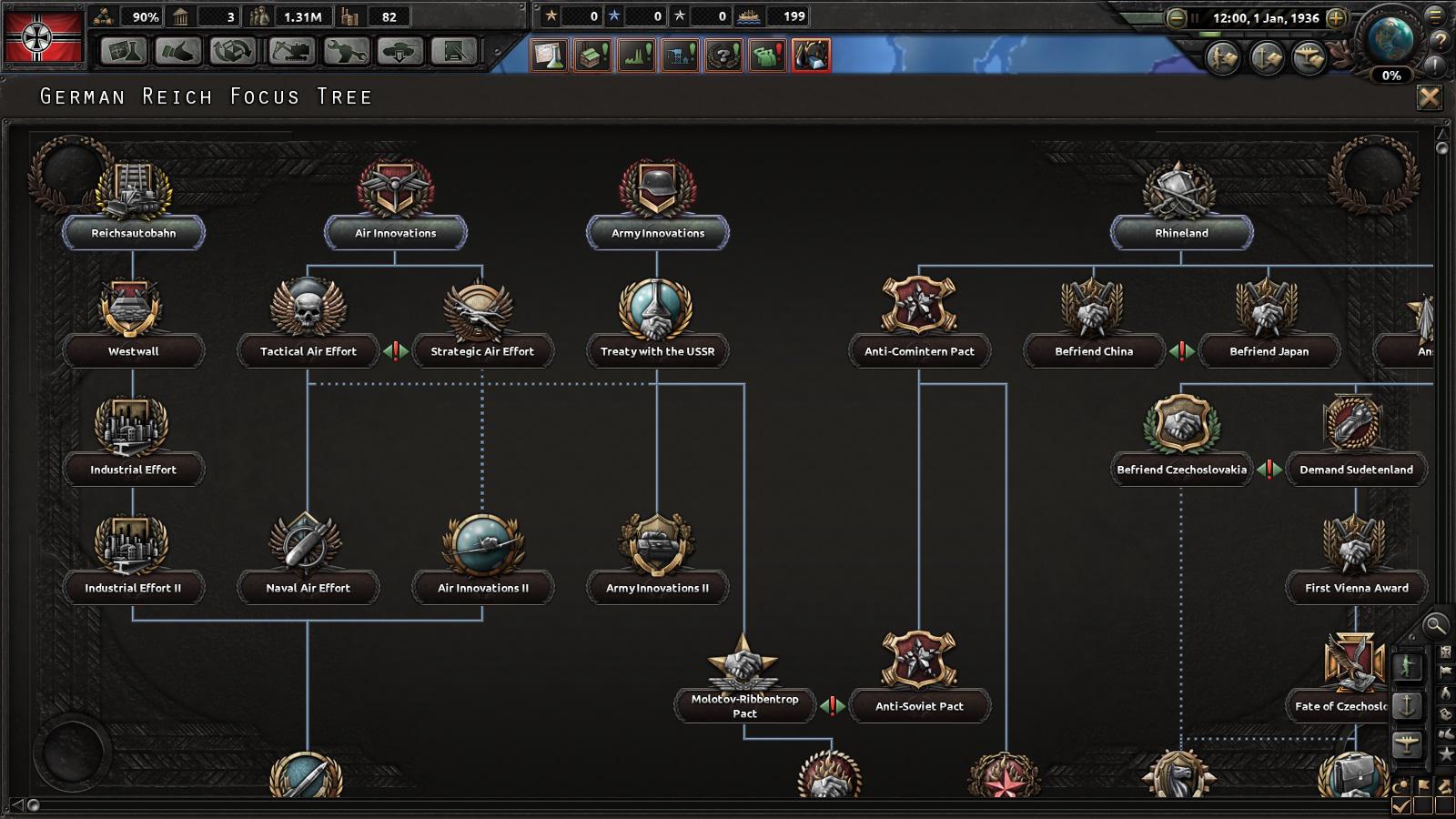Select the Westwall focus

[x=134, y=351]
